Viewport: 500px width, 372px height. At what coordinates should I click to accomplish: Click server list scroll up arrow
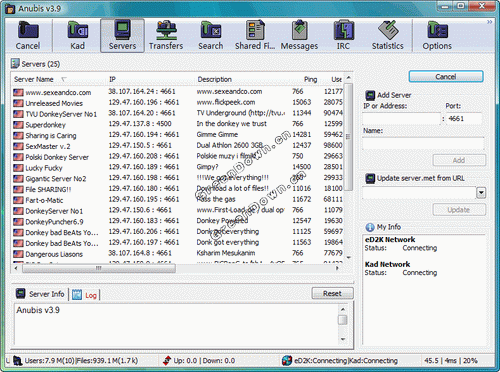pyautogui.click(x=348, y=78)
